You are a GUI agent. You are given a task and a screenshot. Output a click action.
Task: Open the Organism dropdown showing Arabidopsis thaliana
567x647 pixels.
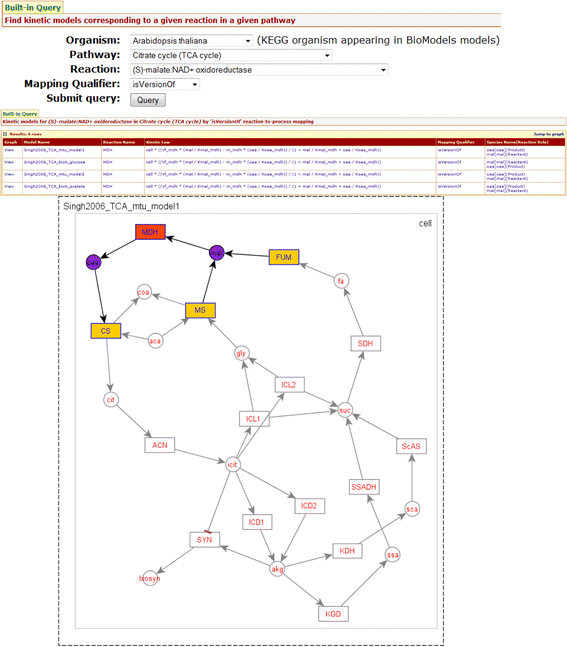[191, 41]
